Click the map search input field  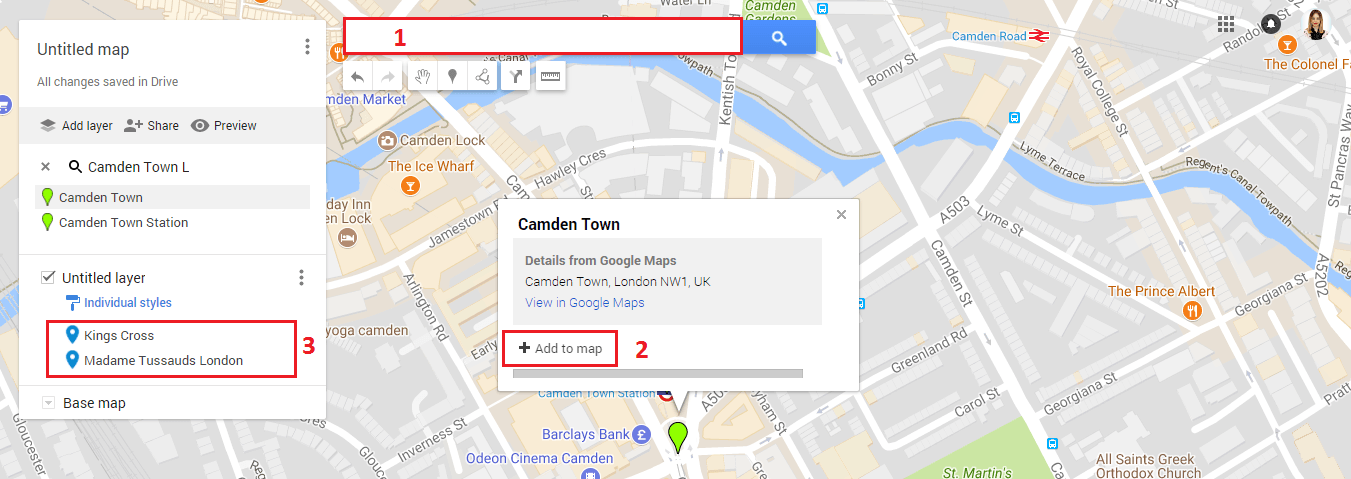[542, 38]
